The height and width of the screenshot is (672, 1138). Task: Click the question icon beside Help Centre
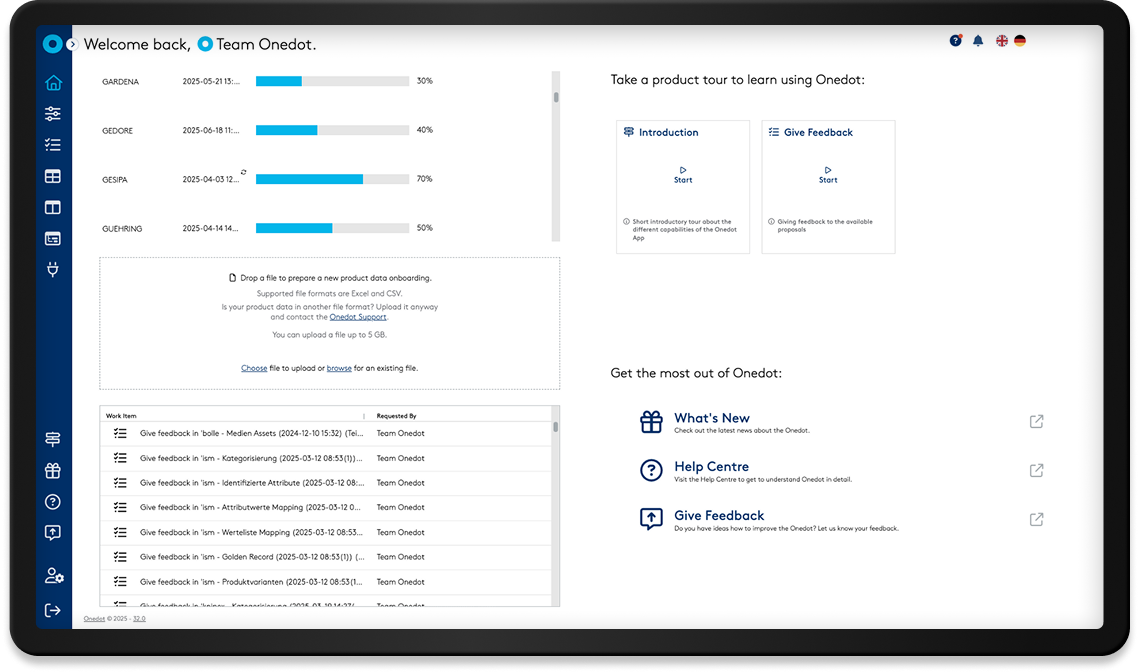tap(651, 470)
